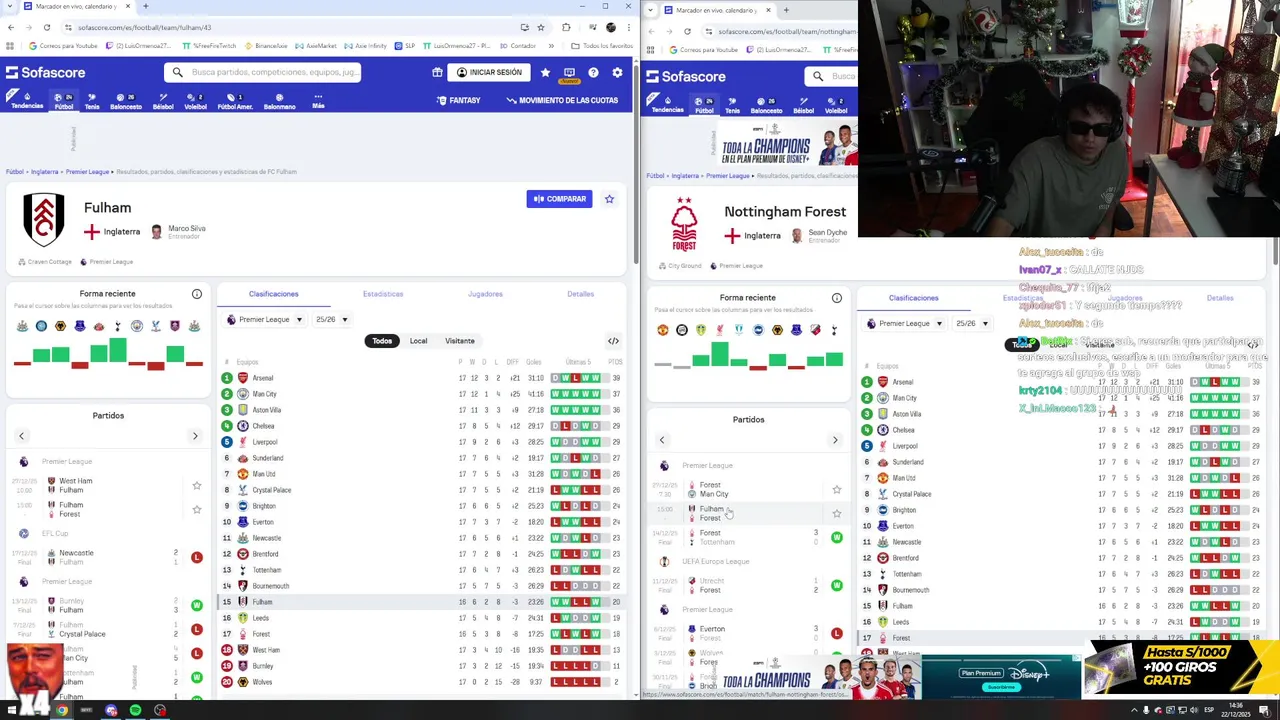Click Sofascore search field in Fulham window
This screenshot has width=1280, height=720.
pos(263,72)
